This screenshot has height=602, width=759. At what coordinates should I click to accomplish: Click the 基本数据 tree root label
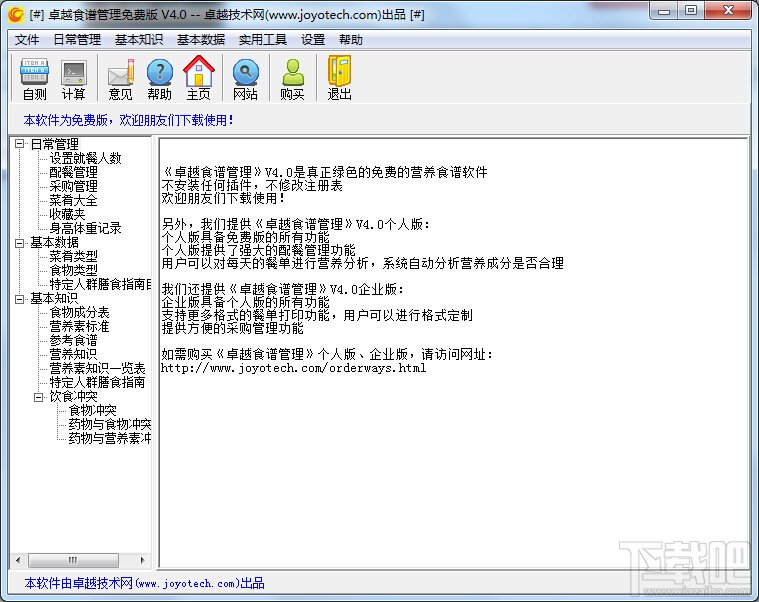(x=54, y=242)
